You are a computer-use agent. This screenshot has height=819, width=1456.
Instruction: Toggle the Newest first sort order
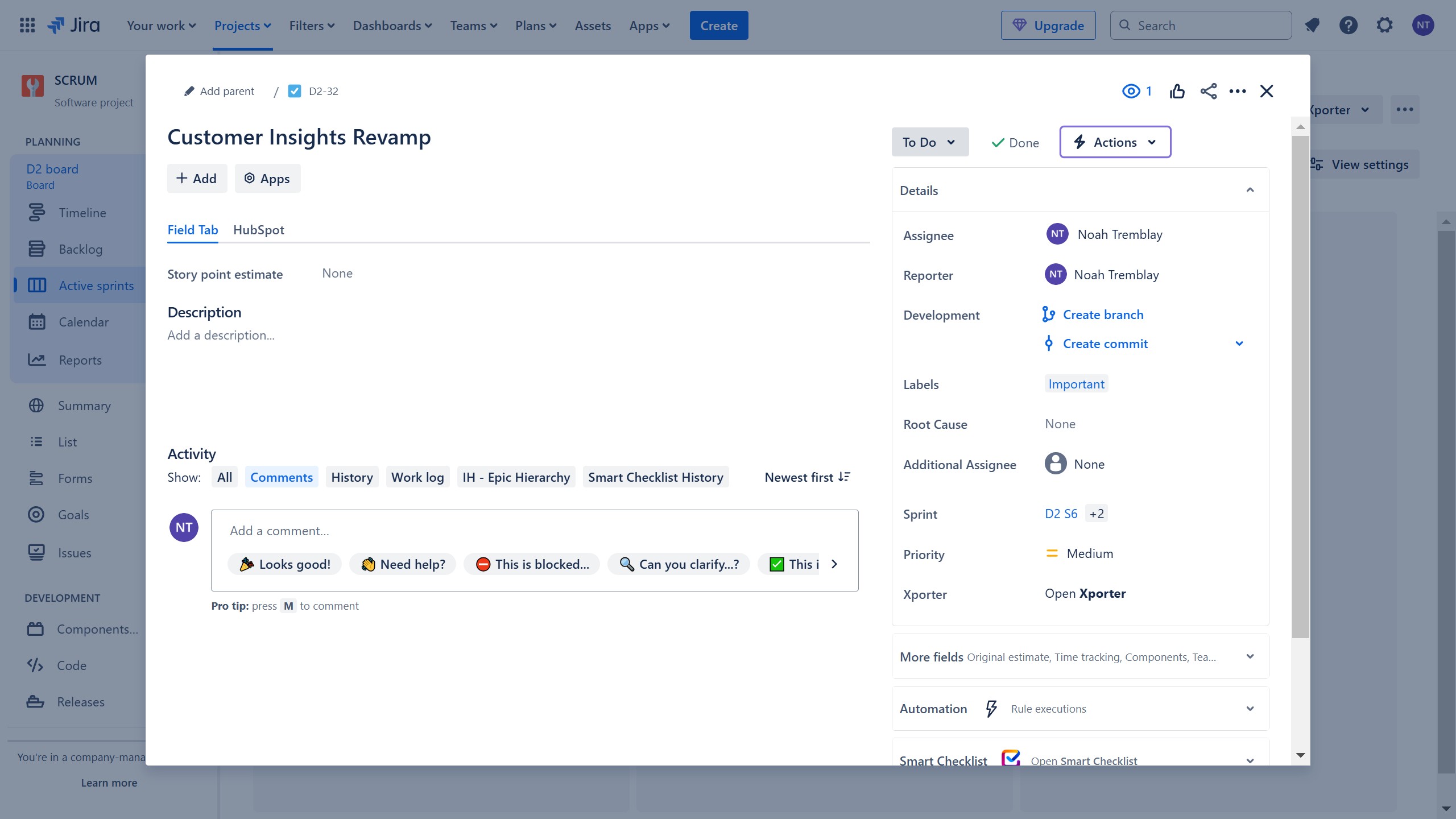point(807,477)
